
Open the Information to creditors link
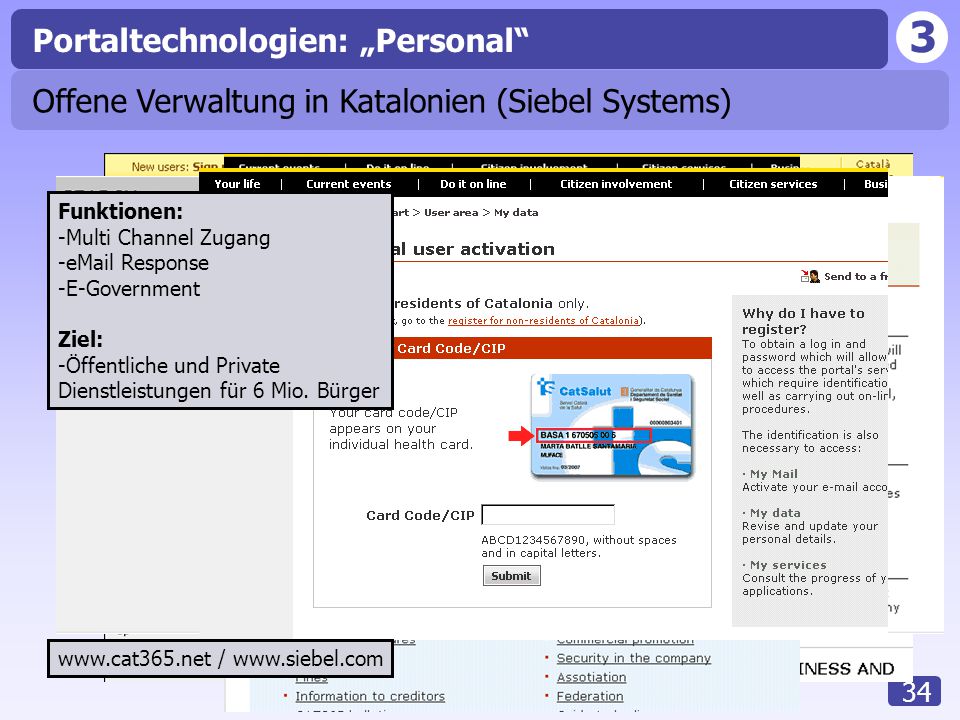point(370,696)
